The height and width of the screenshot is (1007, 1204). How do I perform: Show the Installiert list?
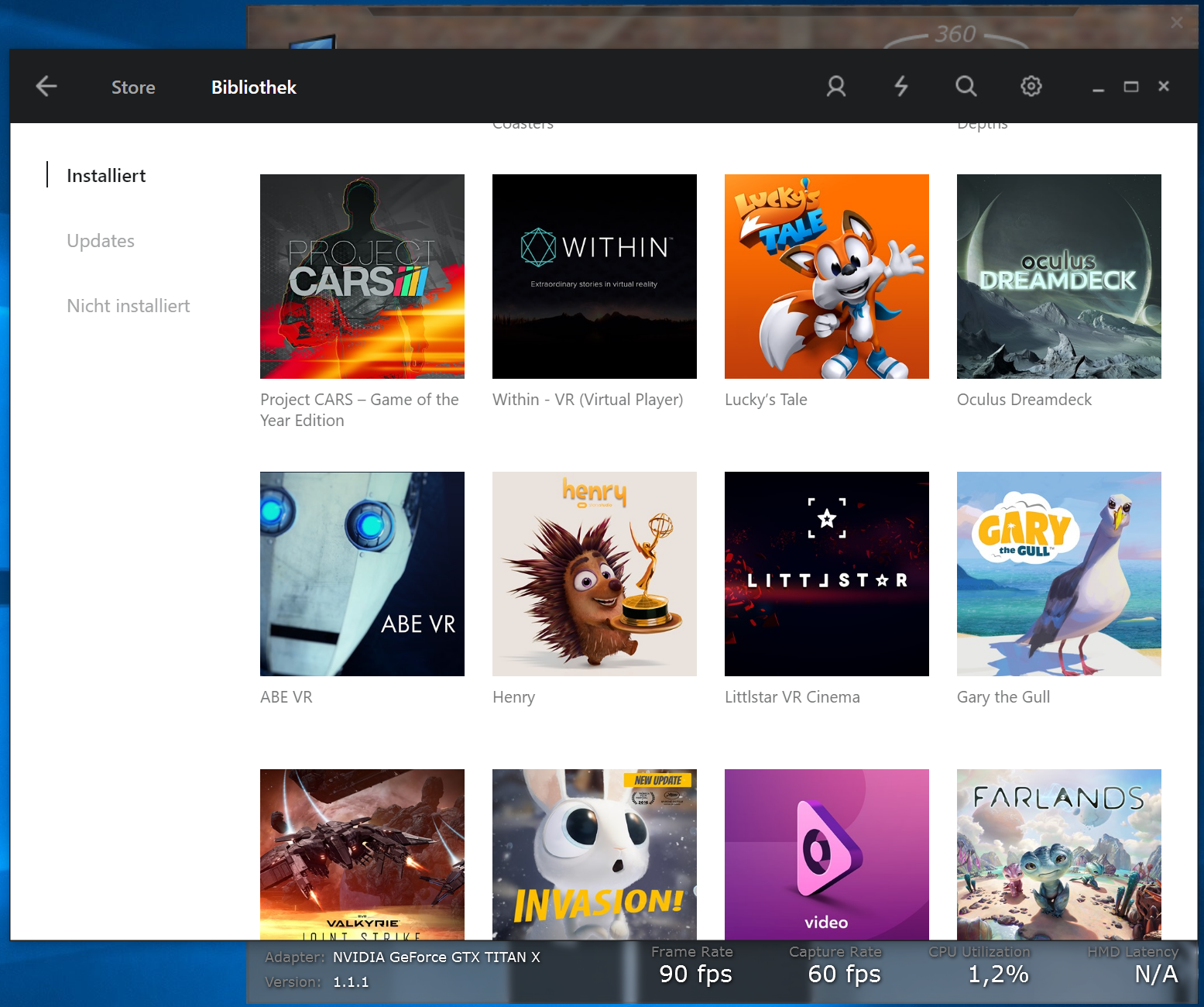(x=106, y=176)
